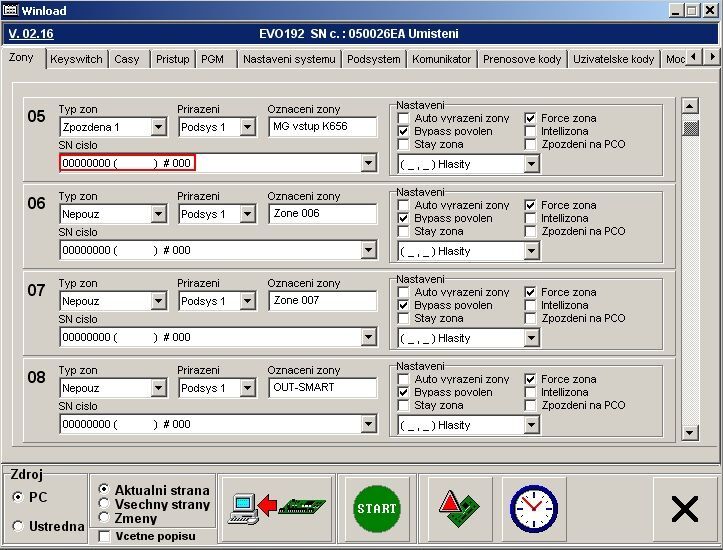Select the Ustredna source radio button
This screenshot has height=550, width=723.
18,526
